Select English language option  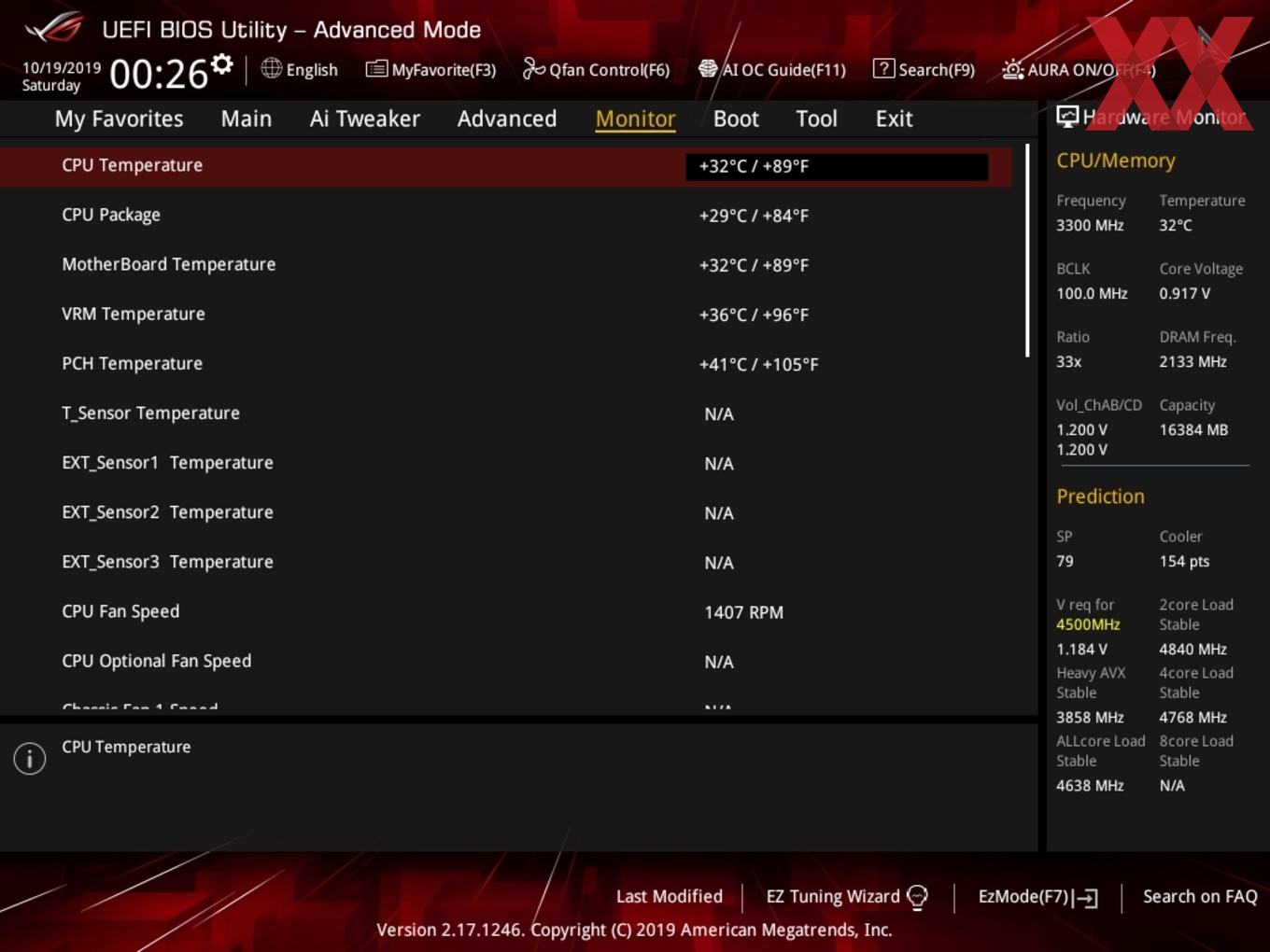[312, 69]
